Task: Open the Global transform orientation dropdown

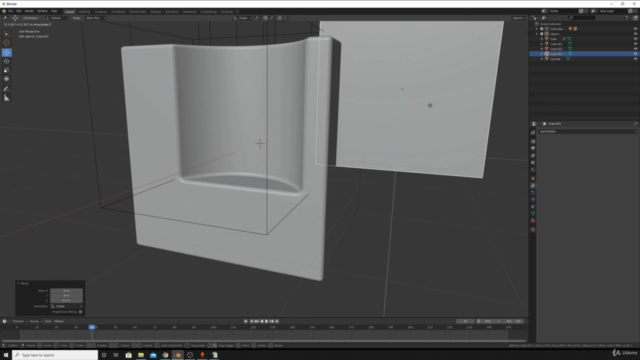Action: pyautogui.click(x=242, y=18)
